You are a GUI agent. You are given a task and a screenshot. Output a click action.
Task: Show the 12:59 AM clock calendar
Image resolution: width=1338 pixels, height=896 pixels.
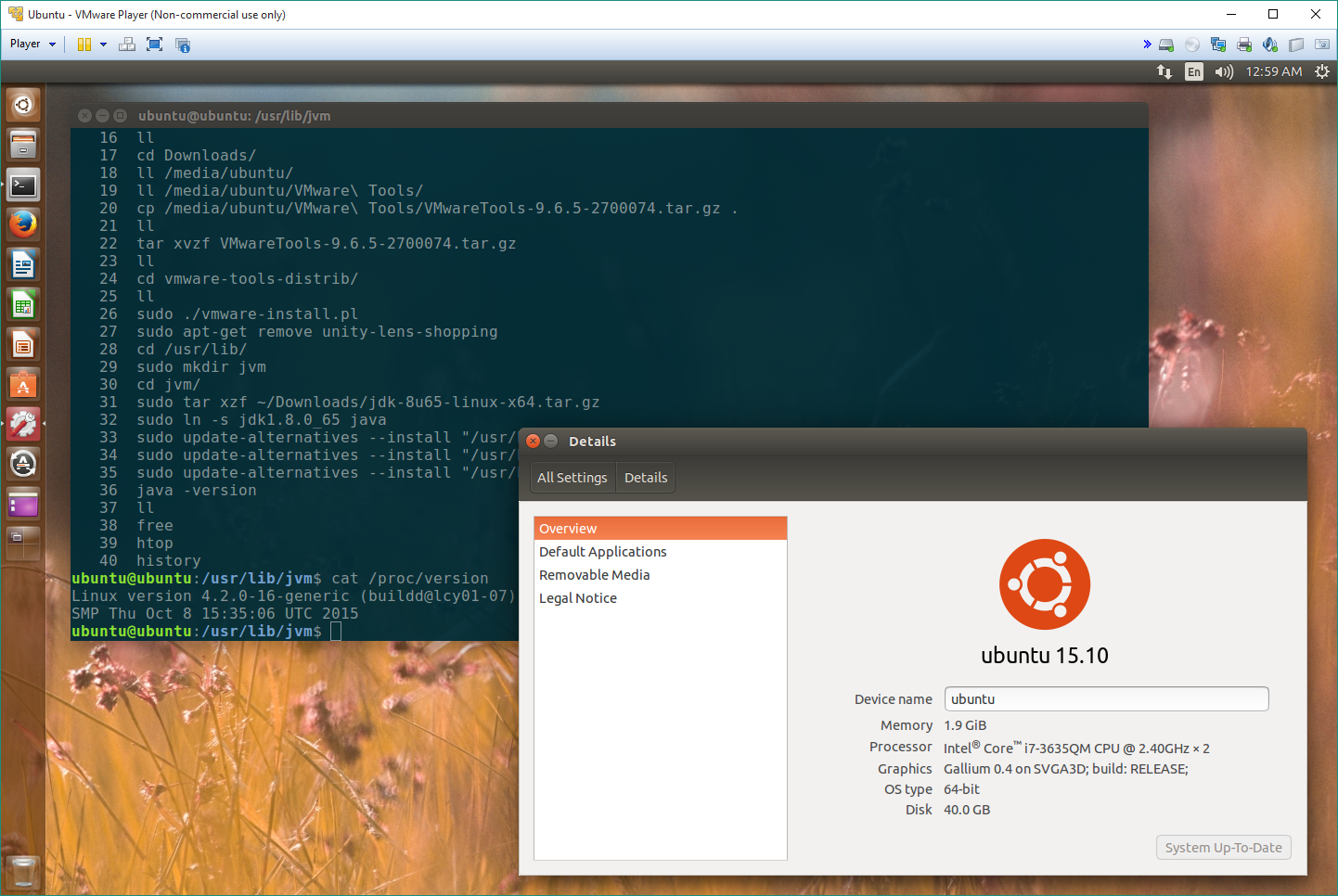[1273, 71]
